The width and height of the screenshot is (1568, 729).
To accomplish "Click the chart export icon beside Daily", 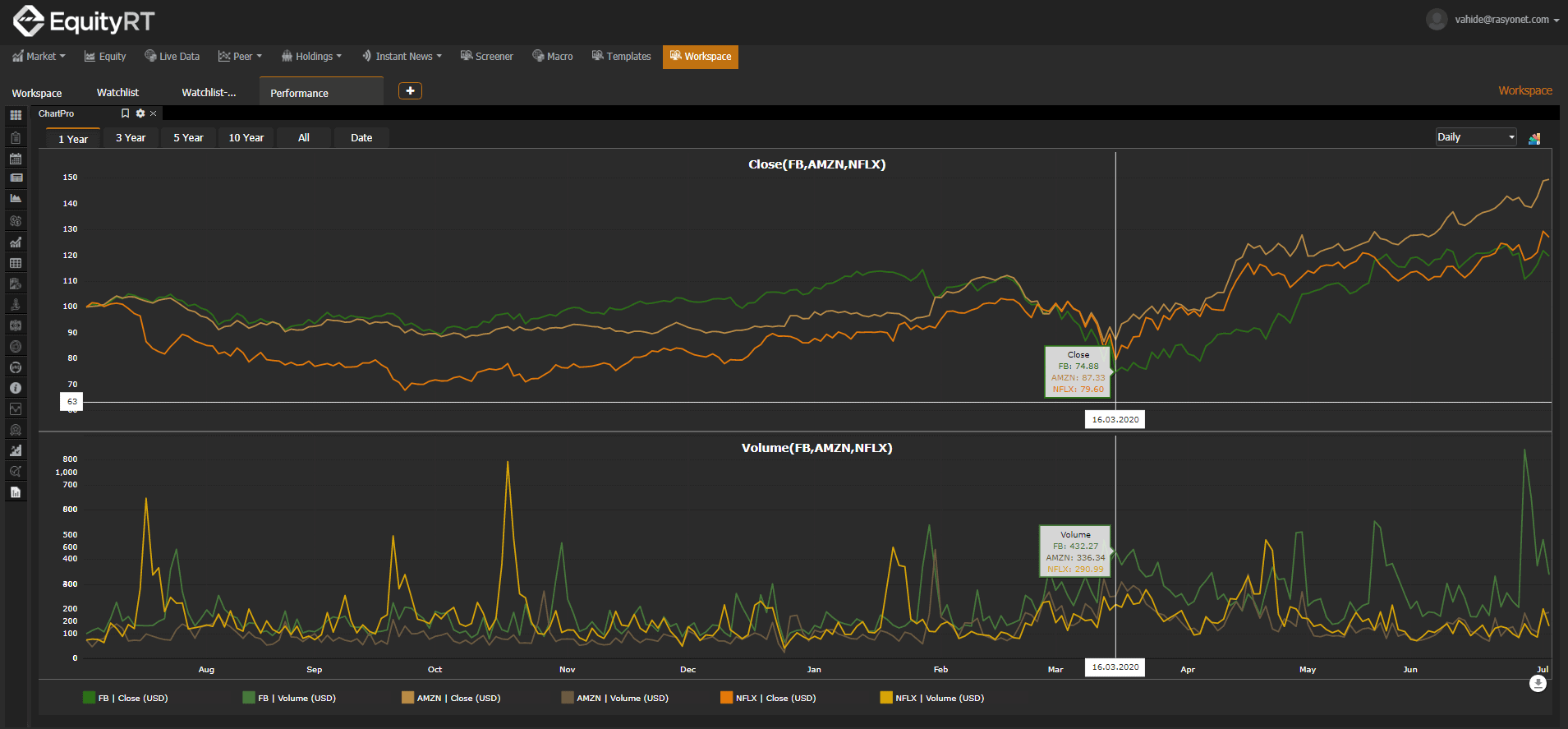I will tap(1534, 138).
